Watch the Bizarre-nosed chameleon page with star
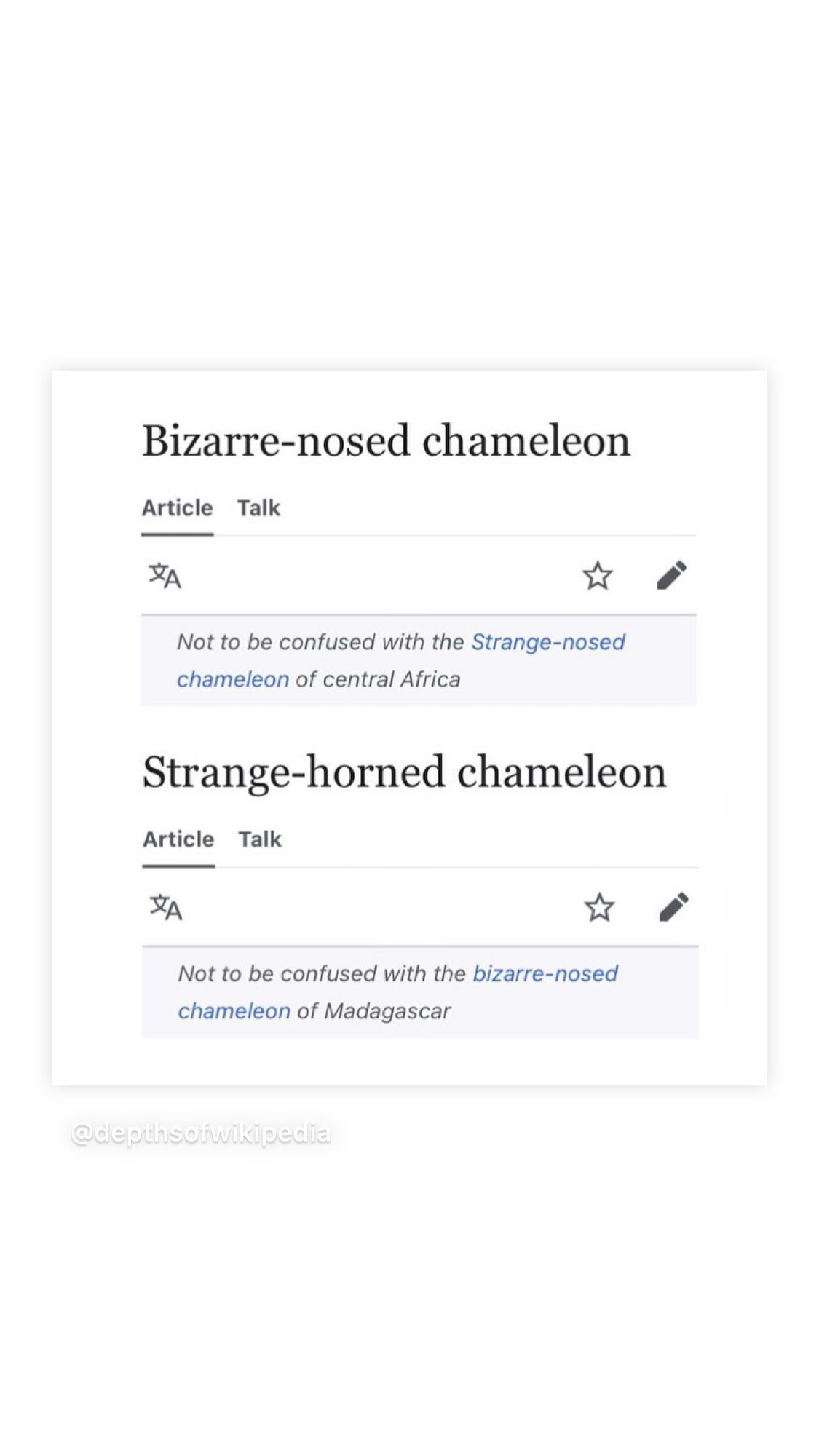The height and width of the screenshot is (1456, 819). tap(597, 576)
